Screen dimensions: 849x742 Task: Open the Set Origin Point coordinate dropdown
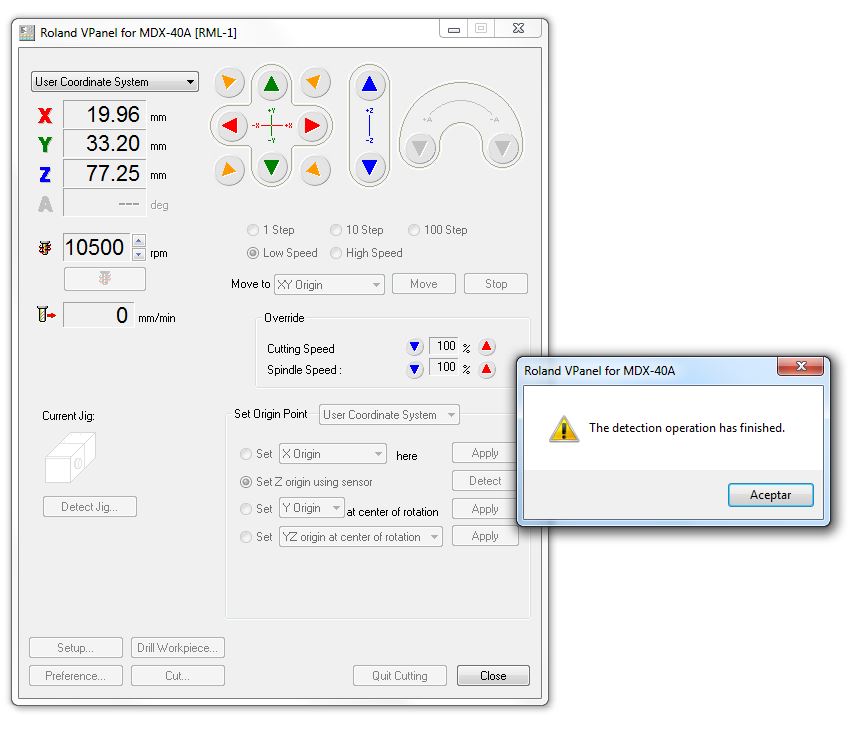point(389,415)
